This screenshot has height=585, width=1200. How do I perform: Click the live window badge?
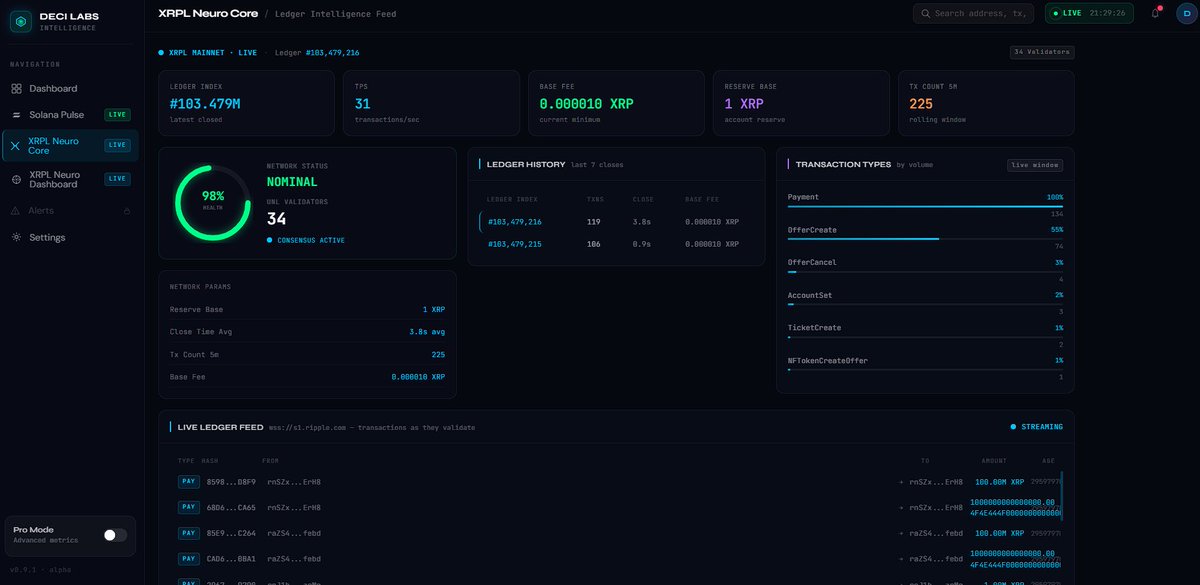(1034, 165)
